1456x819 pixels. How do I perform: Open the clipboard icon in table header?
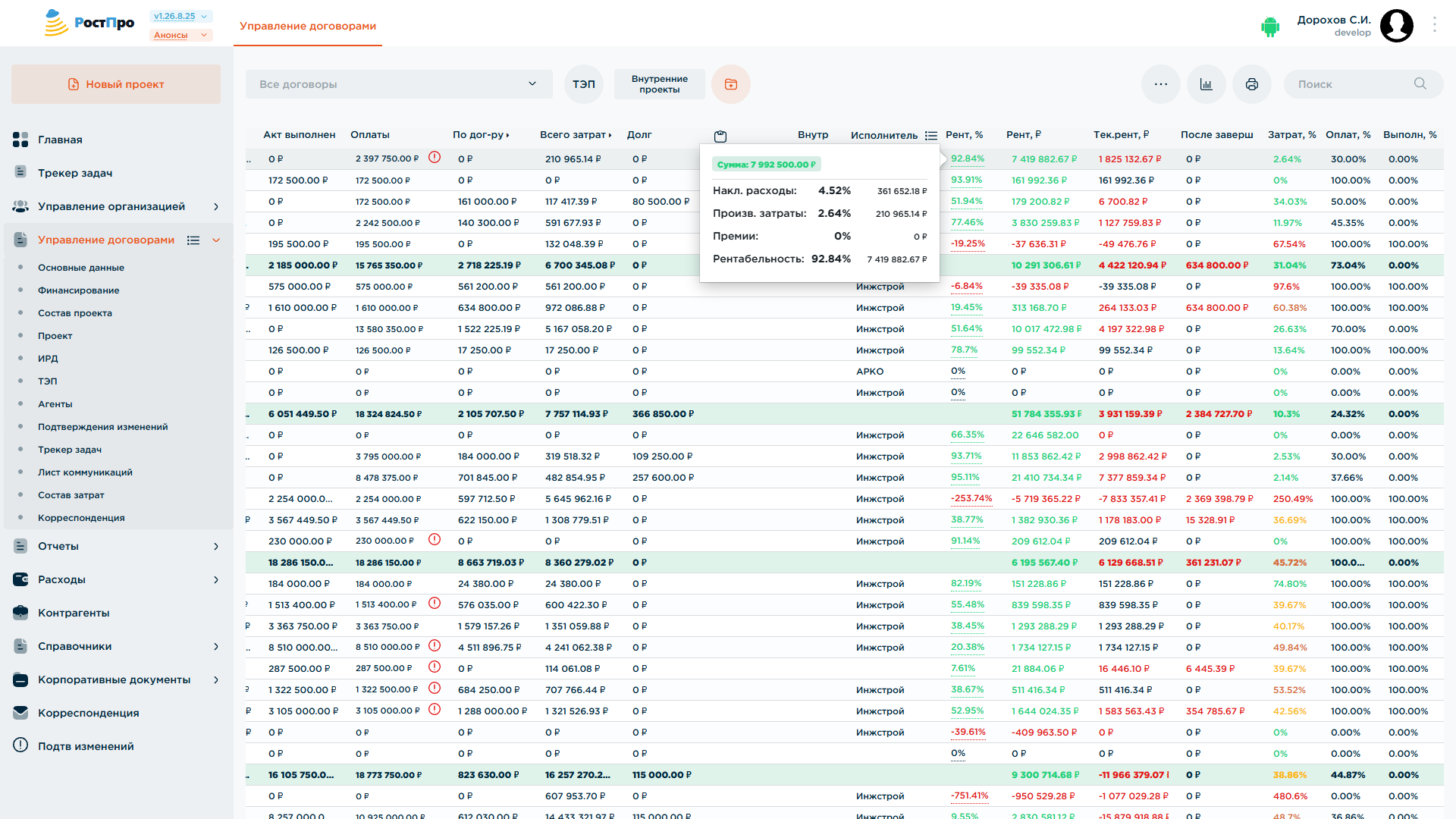[x=720, y=136]
